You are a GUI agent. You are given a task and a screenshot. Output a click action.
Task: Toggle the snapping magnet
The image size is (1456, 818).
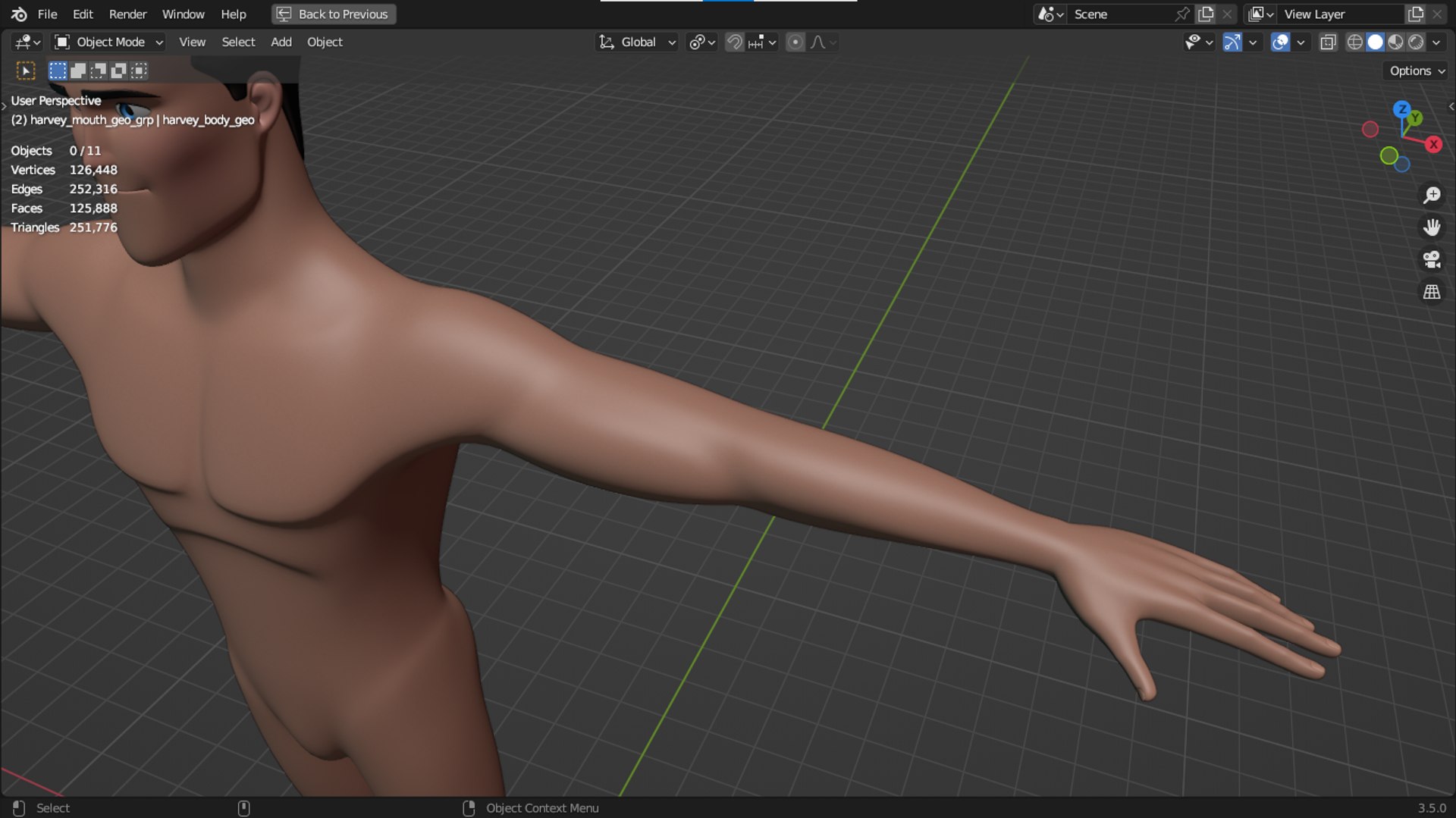pyautogui.click(x=734, y=42)
